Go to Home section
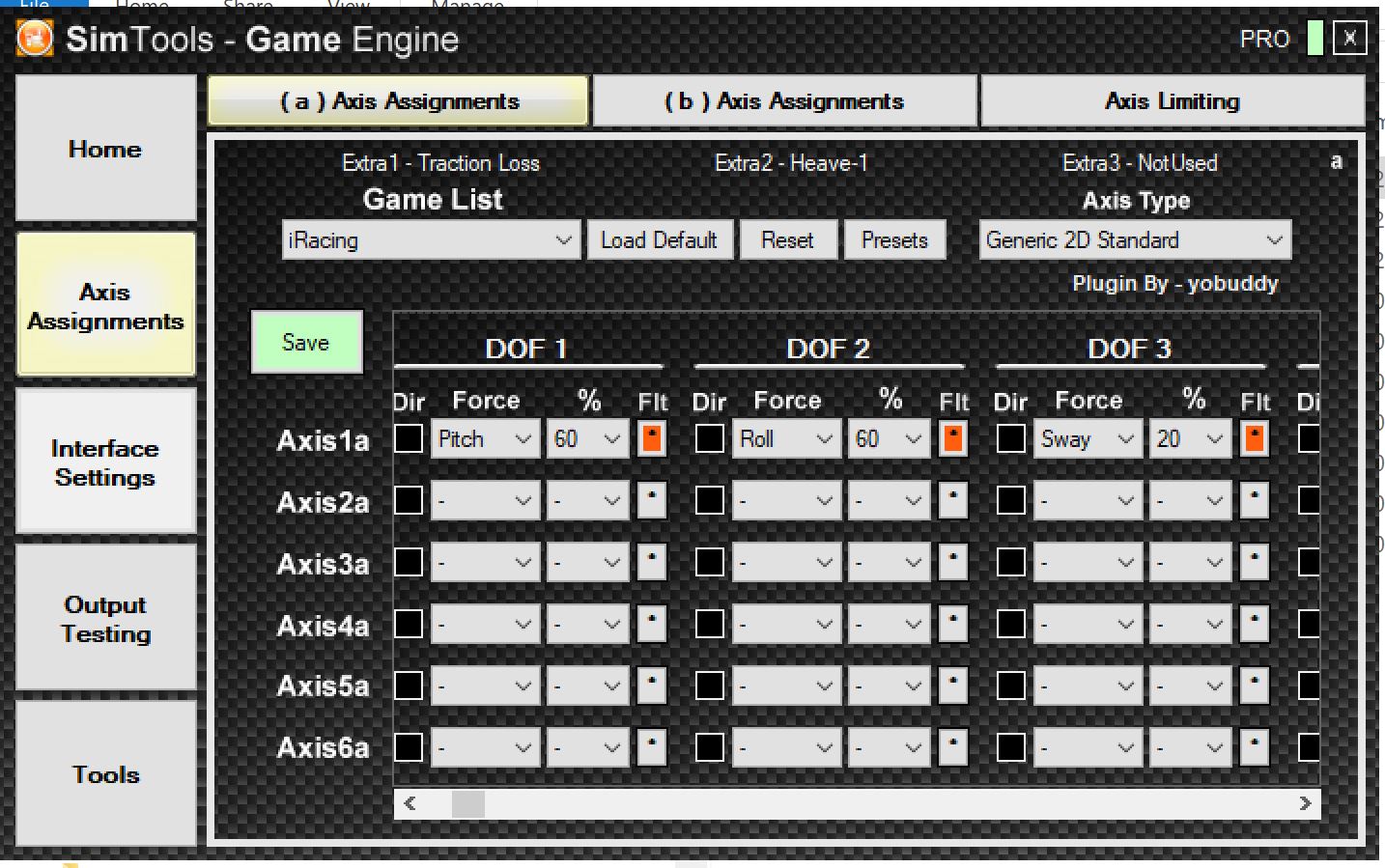 point(105,149)
